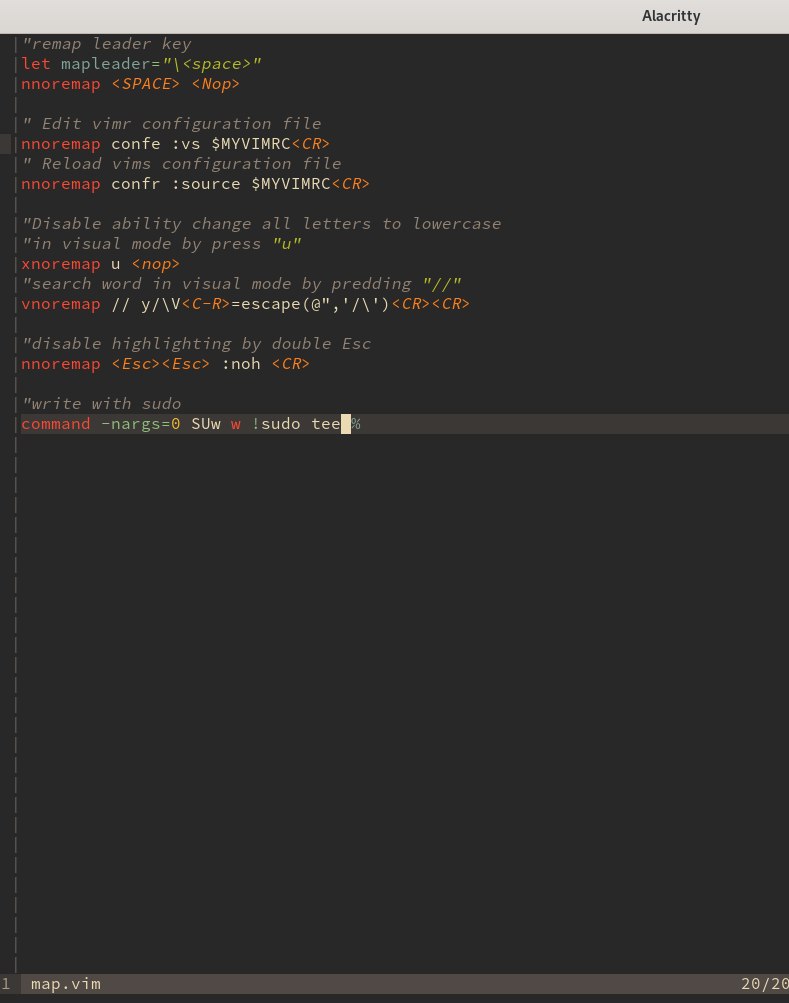Viewport: 789px width, 1003px height.
Task: Click the word "confe"
Action: tap(136, 144)
